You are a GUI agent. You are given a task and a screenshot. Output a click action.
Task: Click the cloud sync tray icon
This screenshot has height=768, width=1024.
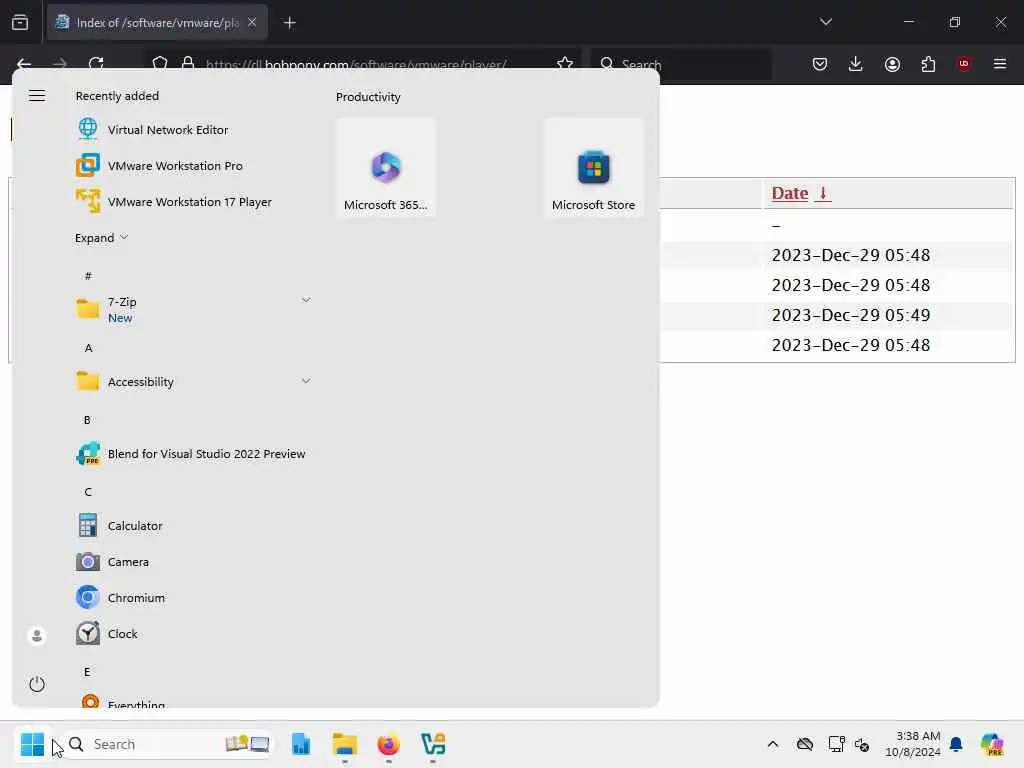pyautogui.click(x=805, y=744)
